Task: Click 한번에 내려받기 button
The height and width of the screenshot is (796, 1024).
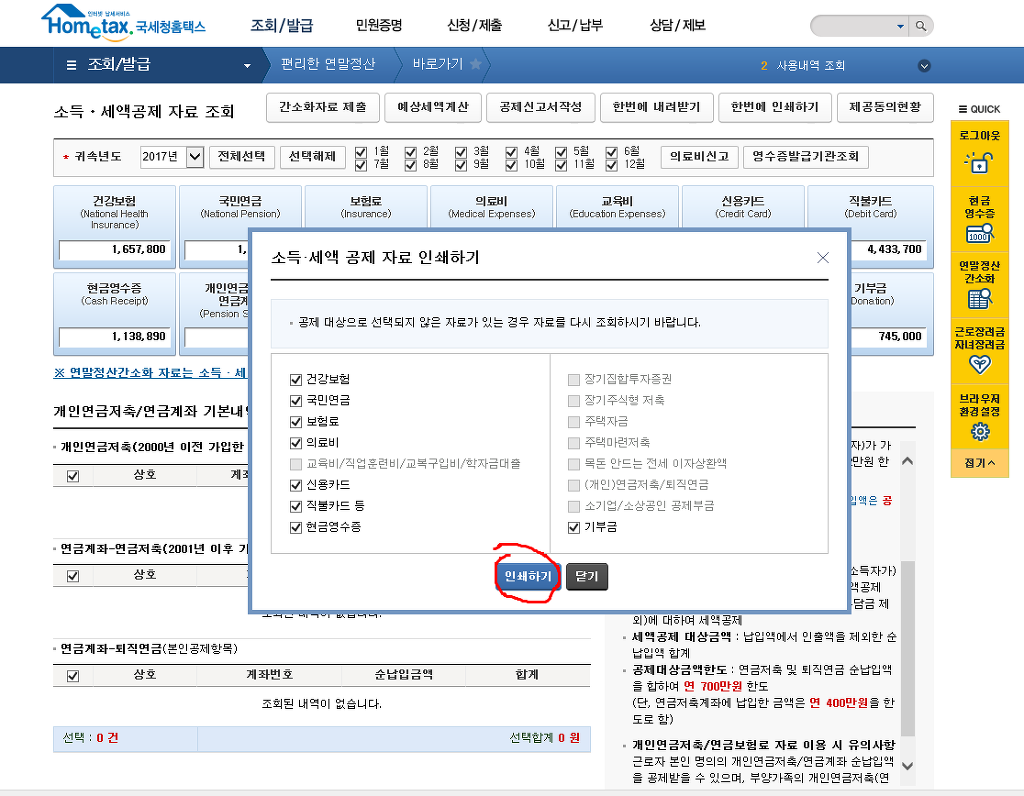Action: point(656,107)
